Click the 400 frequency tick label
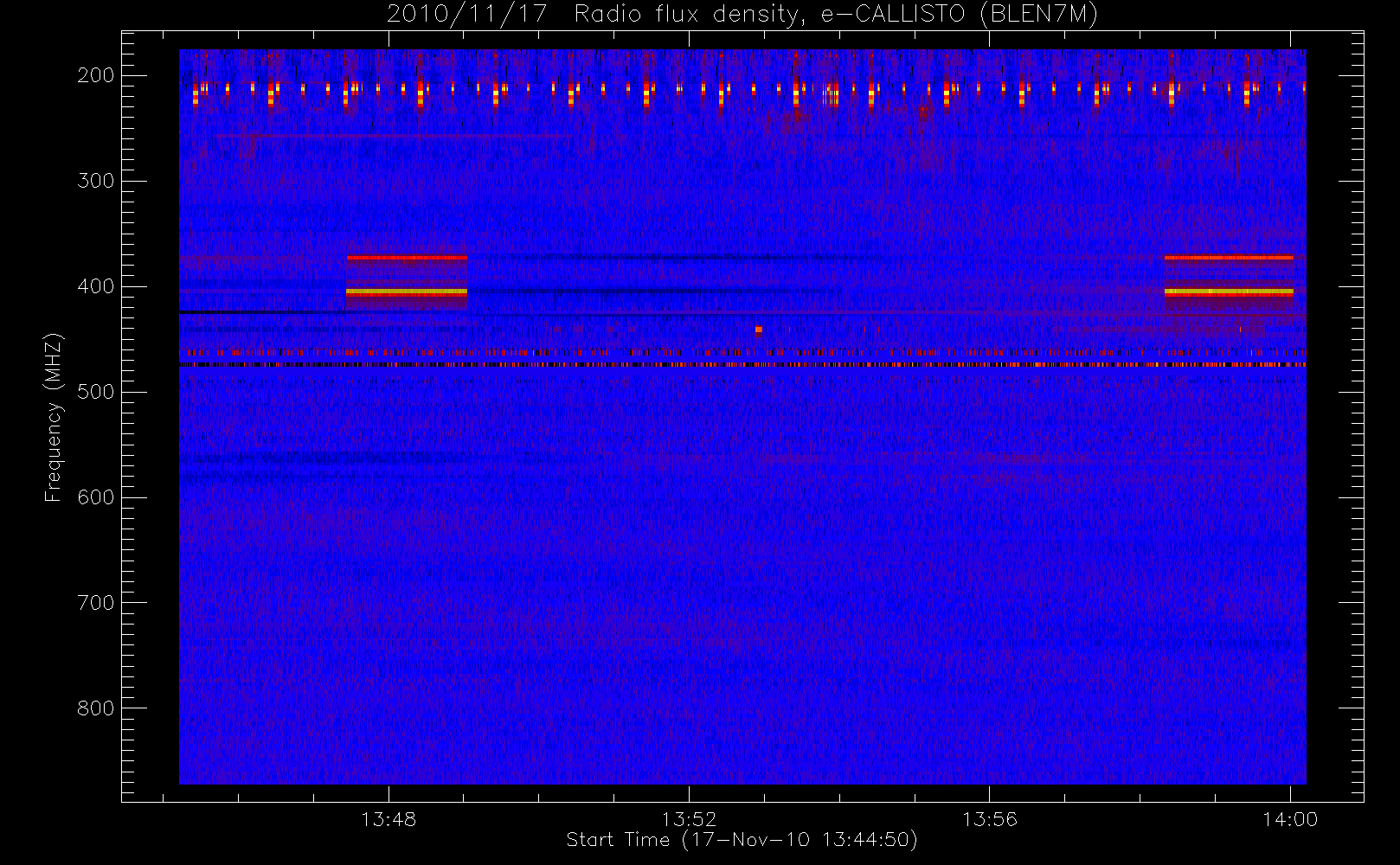The width and height of the screenshot is (1400, 865). [95, 286]
